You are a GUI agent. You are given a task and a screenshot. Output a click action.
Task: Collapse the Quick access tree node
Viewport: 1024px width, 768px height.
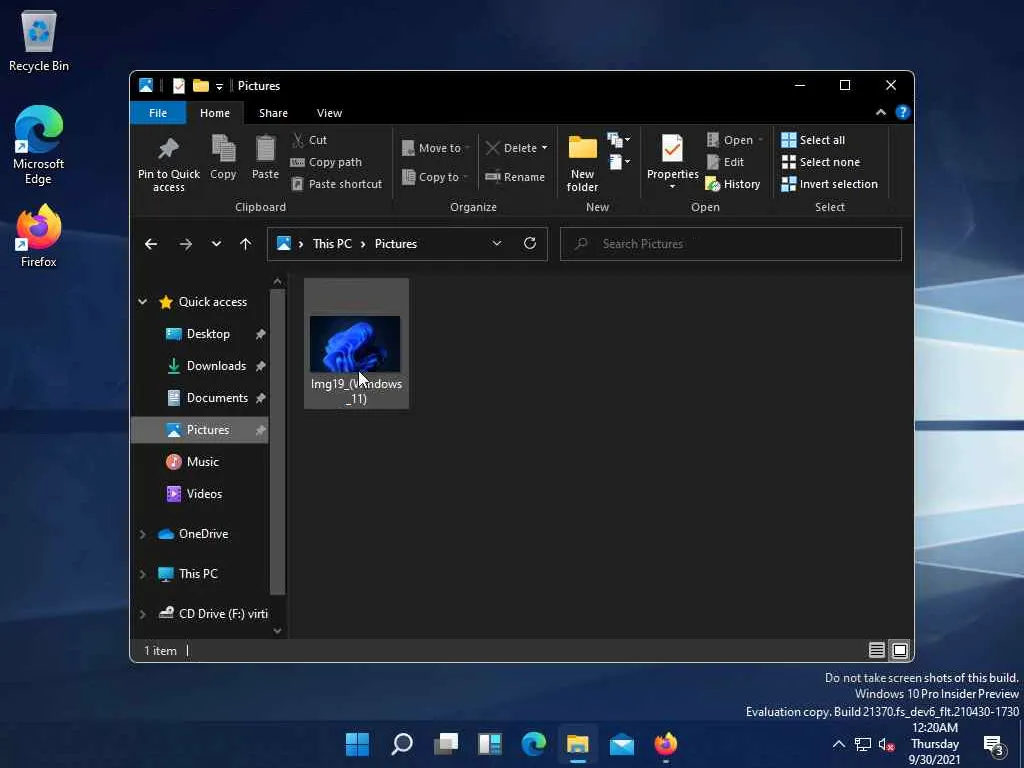[x=142, y=302]
